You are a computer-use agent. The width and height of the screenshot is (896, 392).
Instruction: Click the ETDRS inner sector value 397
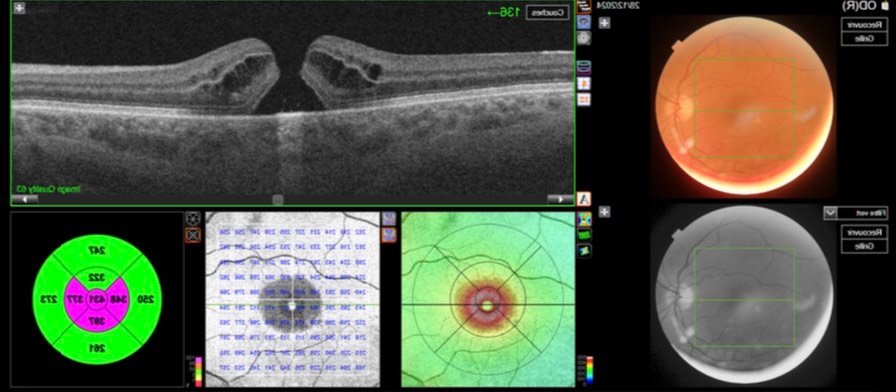97,322
